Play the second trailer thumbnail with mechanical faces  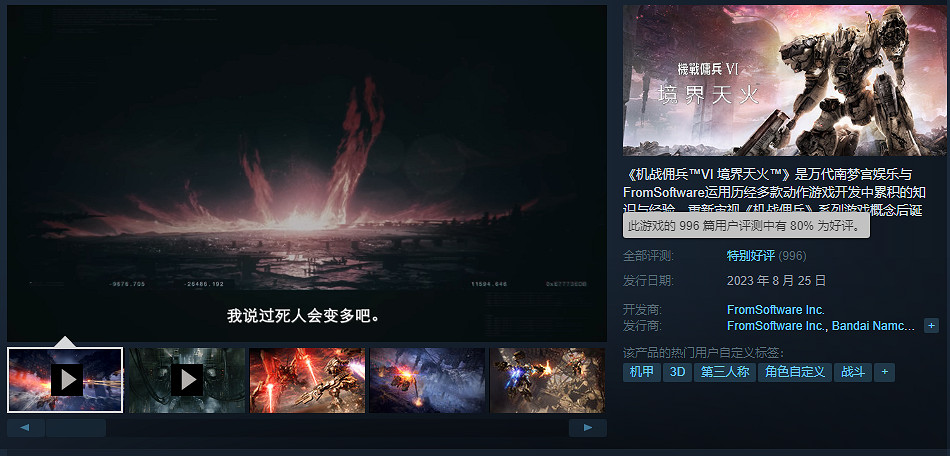(x=187, y=380)
